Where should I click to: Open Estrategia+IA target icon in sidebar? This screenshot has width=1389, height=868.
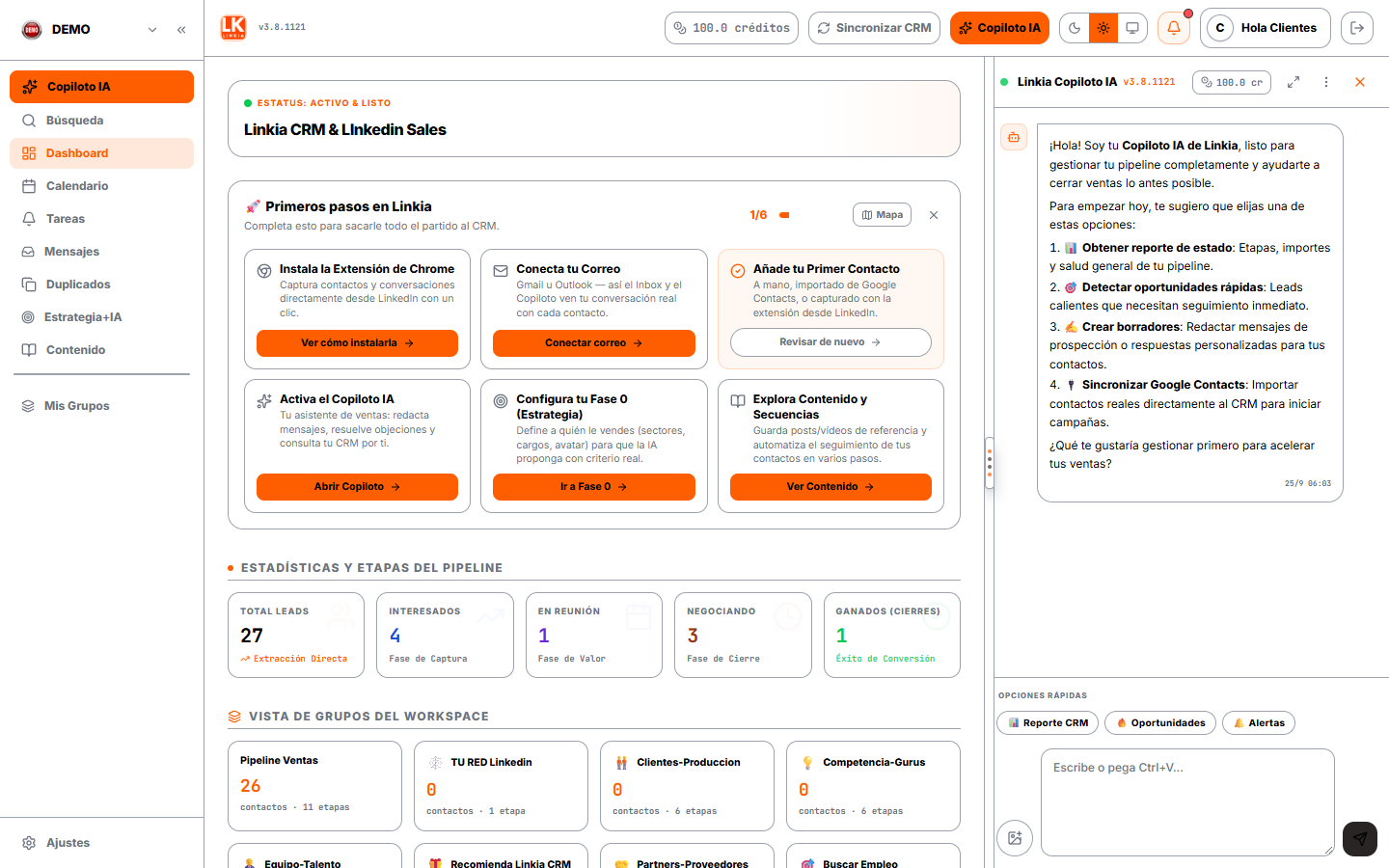(x=28, y=317)
